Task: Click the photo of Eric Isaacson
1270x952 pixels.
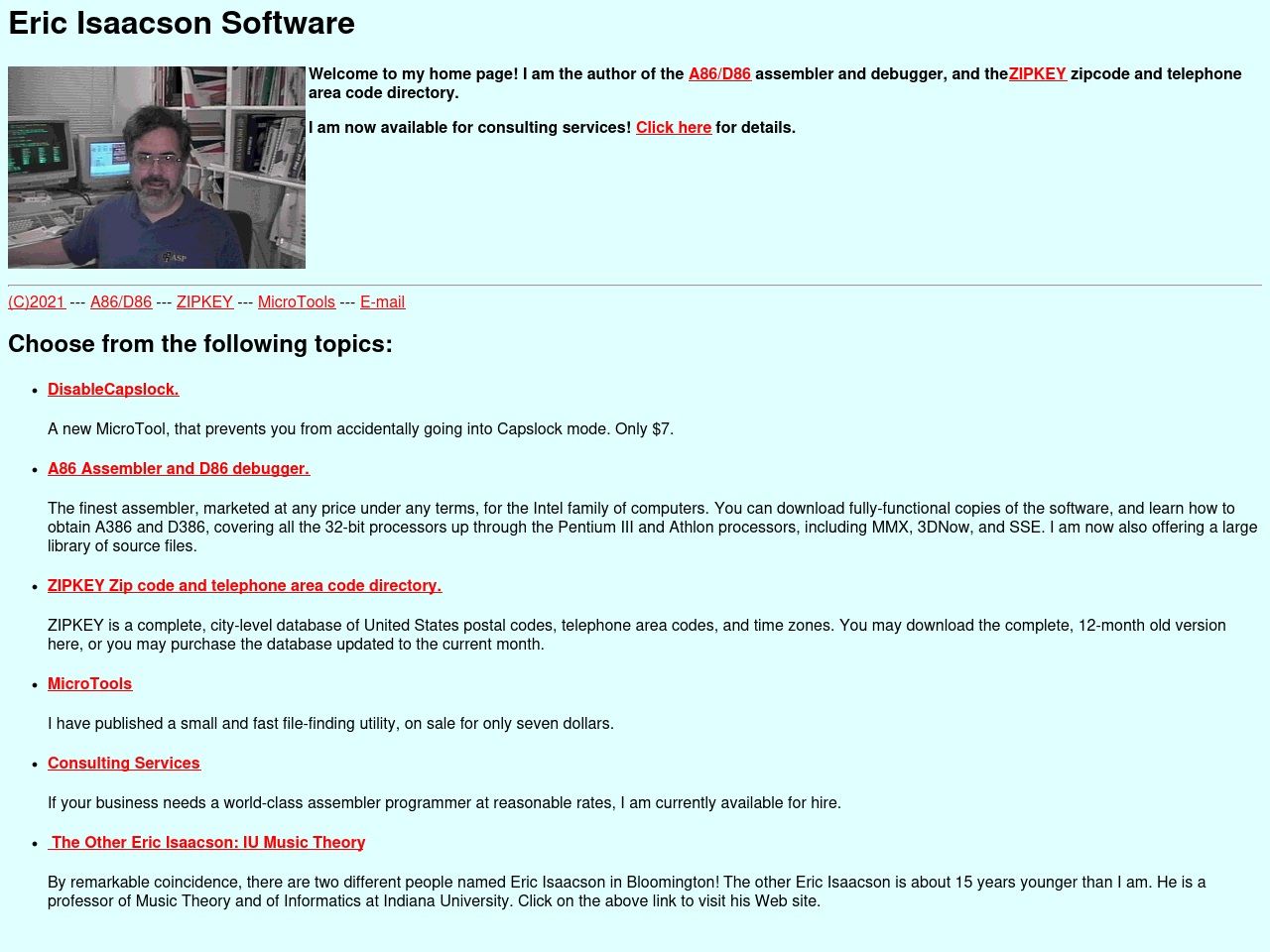Action: tap(157, 168)
